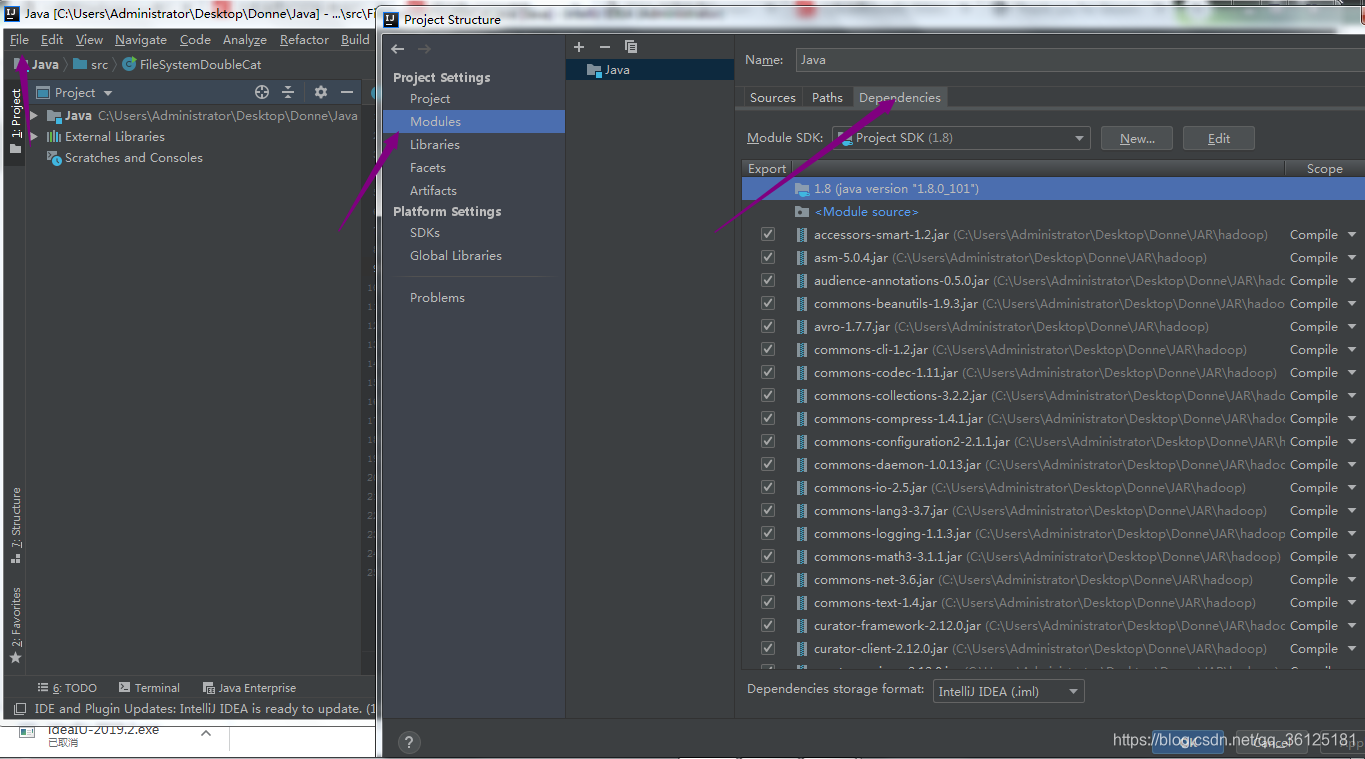
Task: Click the Scope column header
Action: point(1324,169)
